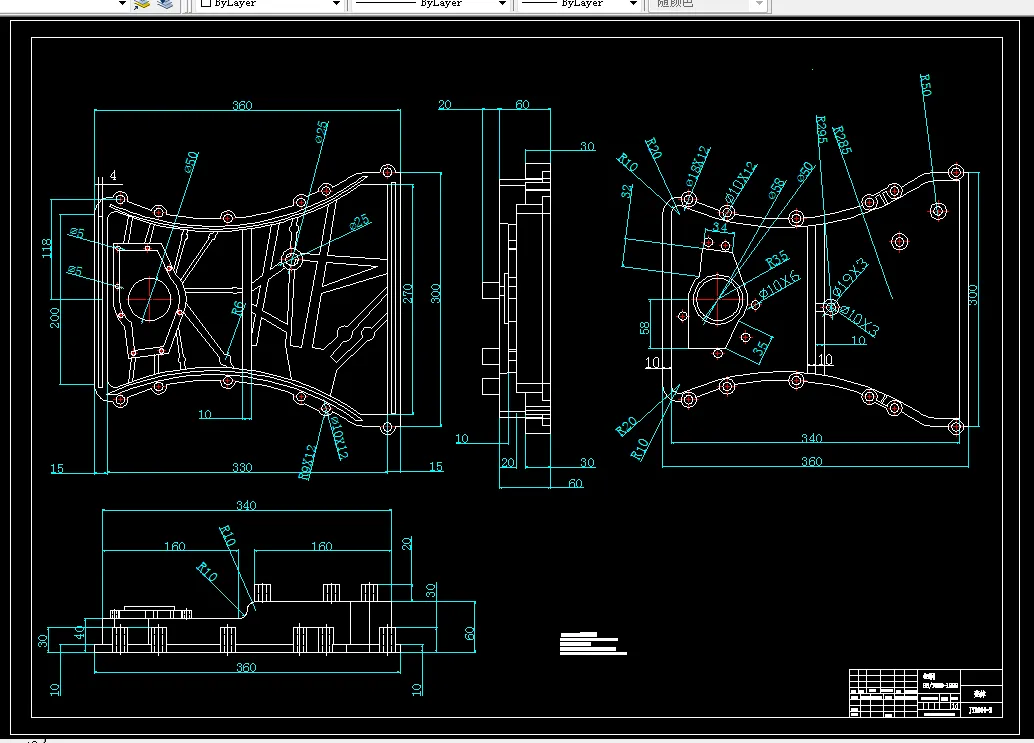
Task: Select the 4 dimension near top-left corner
Action: coord(113,175)
